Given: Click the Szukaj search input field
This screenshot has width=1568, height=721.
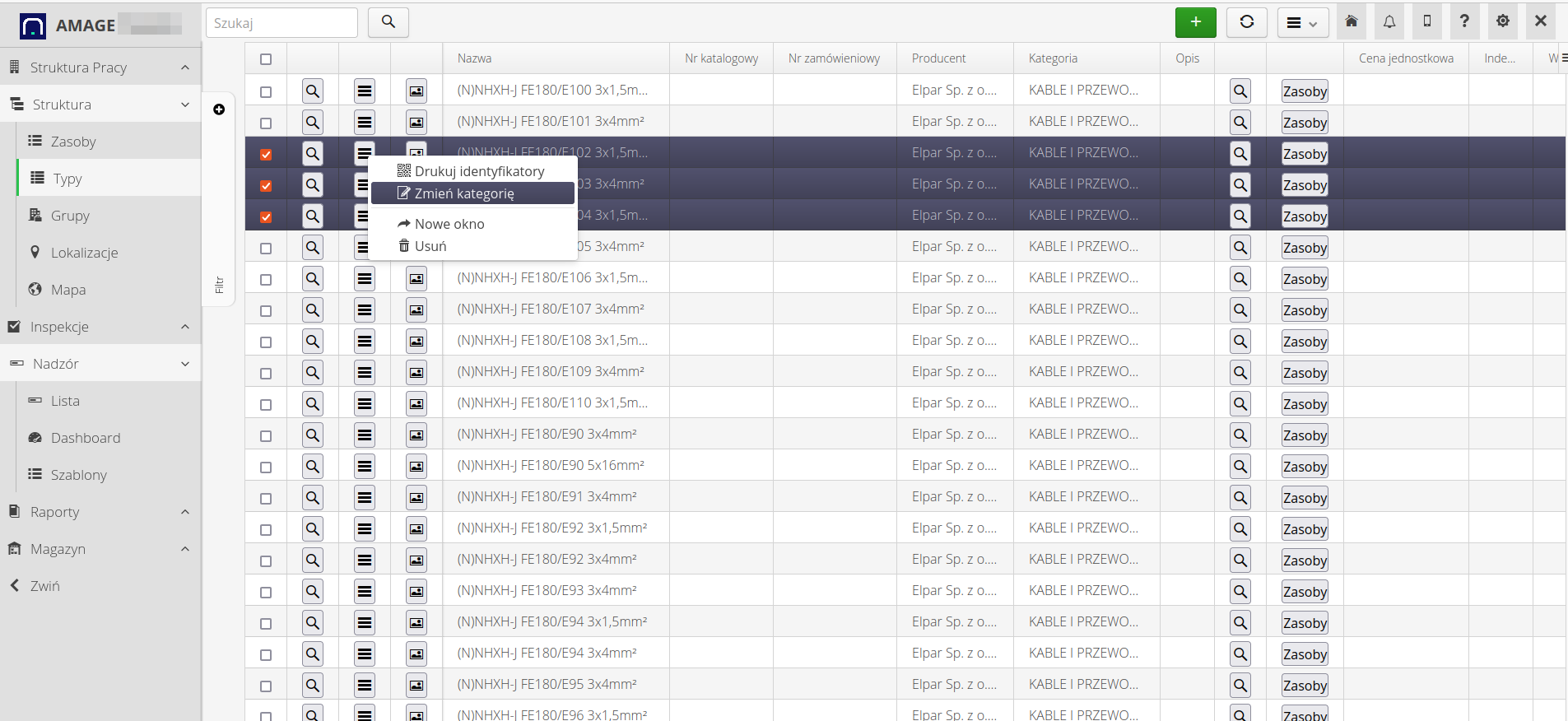Looking at the screenshot, I should (281, 23).
